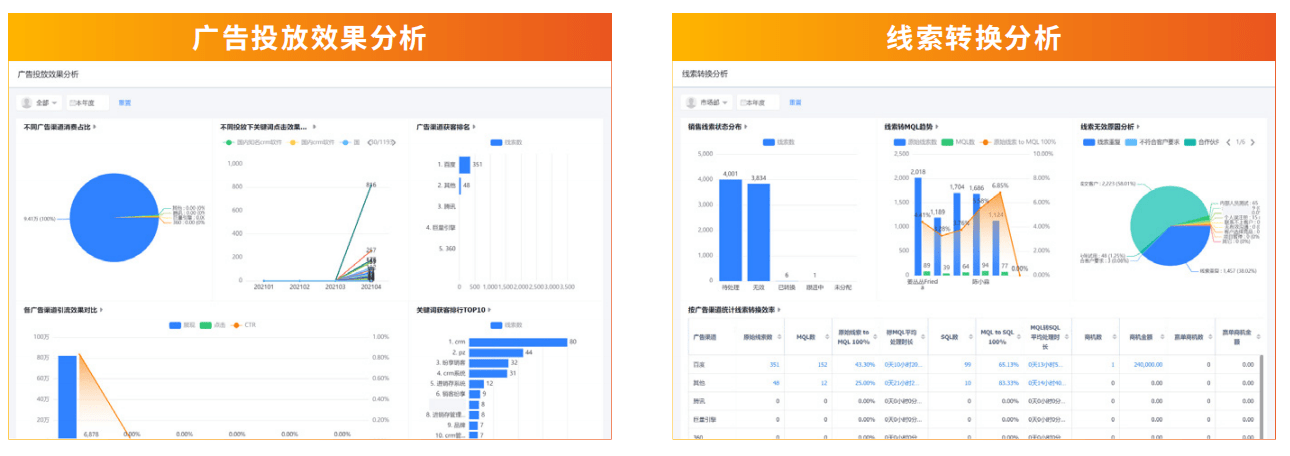Viewport: 1290px width, 456px height.
Task: Expand the 广告渠道获客排名 chart title arrow
Action: (474, 127)
